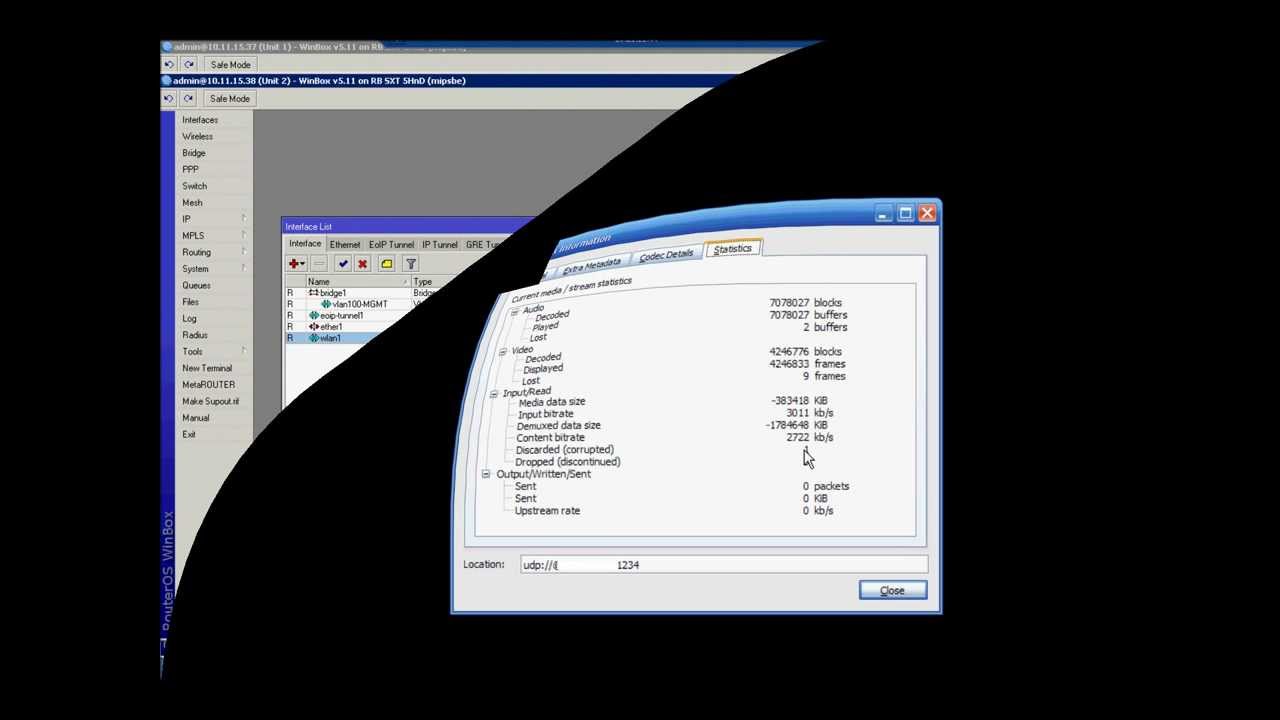
Task: Click Redo icon in Unit 2 WinBox window
Action: (x=188, y=98)
